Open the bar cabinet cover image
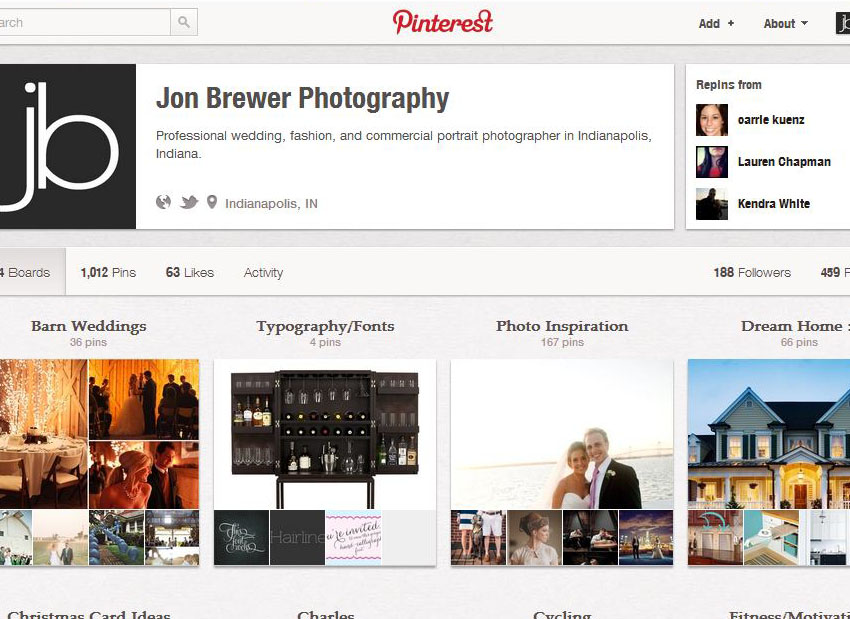This screenshot has height=619, width=850. coord(325,434)
